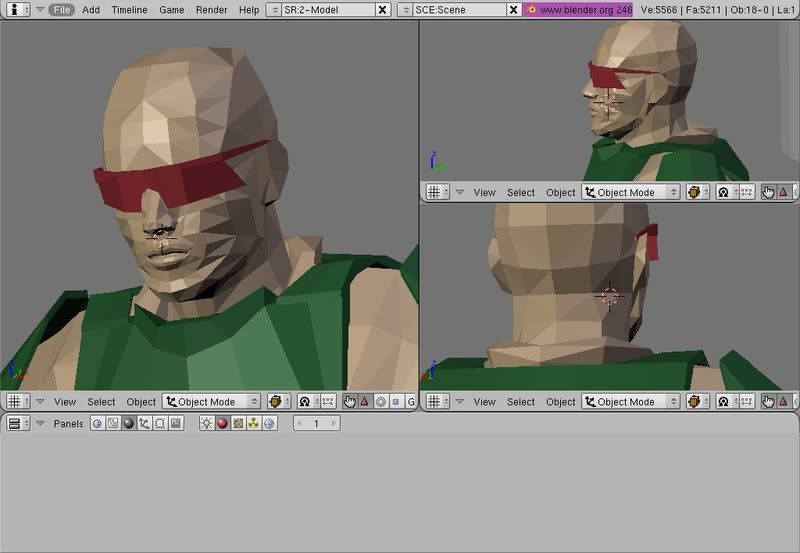Open the Object context icon in Panels header
Image resolution: width=800 pixels, height=553 pixels.
click(144, 424)
